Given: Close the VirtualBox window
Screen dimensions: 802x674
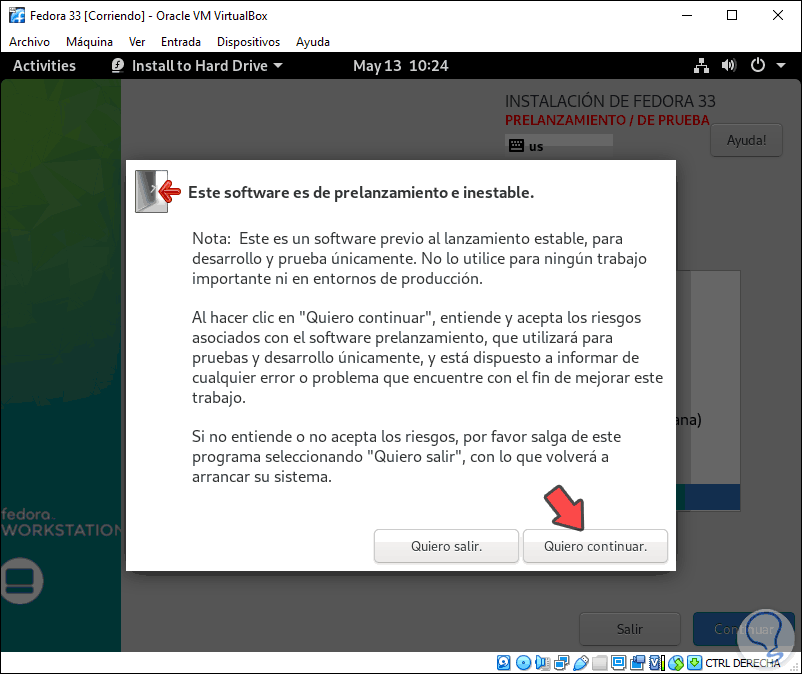Looking at the screenshot, I should click(777, 15).
